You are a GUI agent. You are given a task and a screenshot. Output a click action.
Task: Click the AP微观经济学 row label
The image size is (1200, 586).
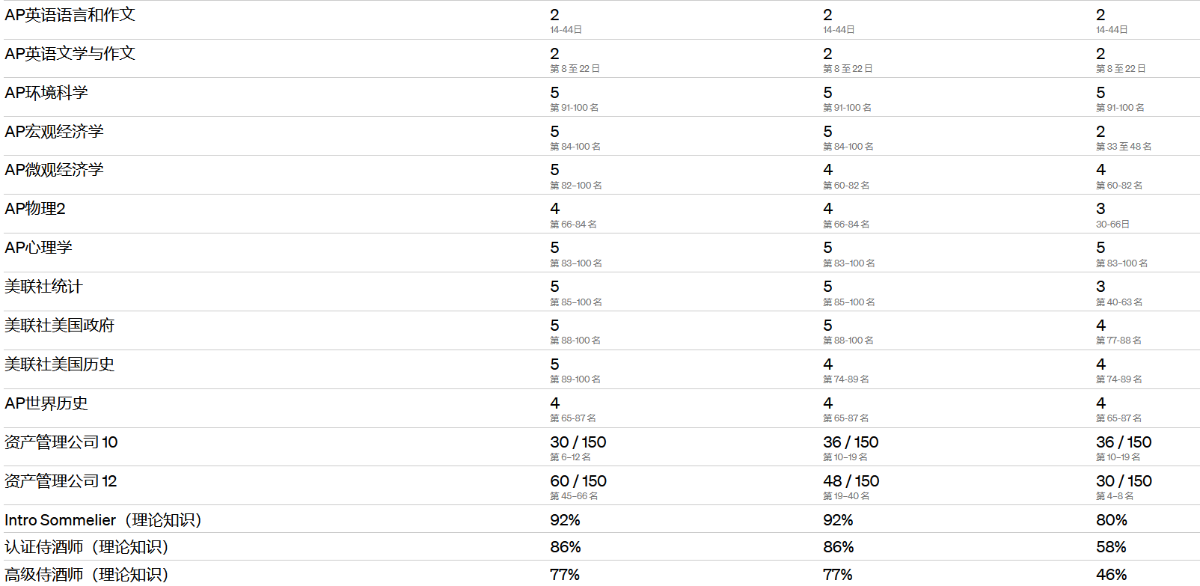(54, 170)
